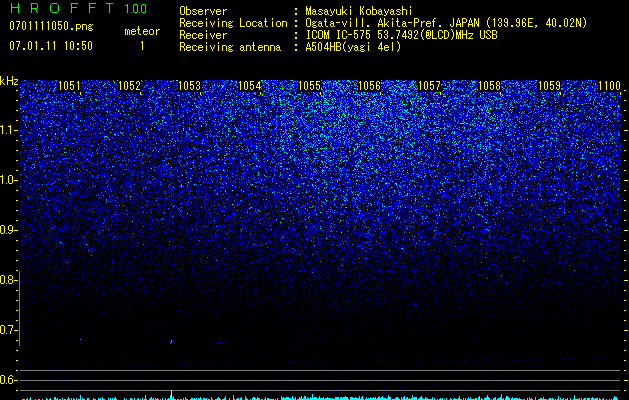Click the 0.9 kHz frequency tick label
Screen dimensions: 629x400
[8, 230]
